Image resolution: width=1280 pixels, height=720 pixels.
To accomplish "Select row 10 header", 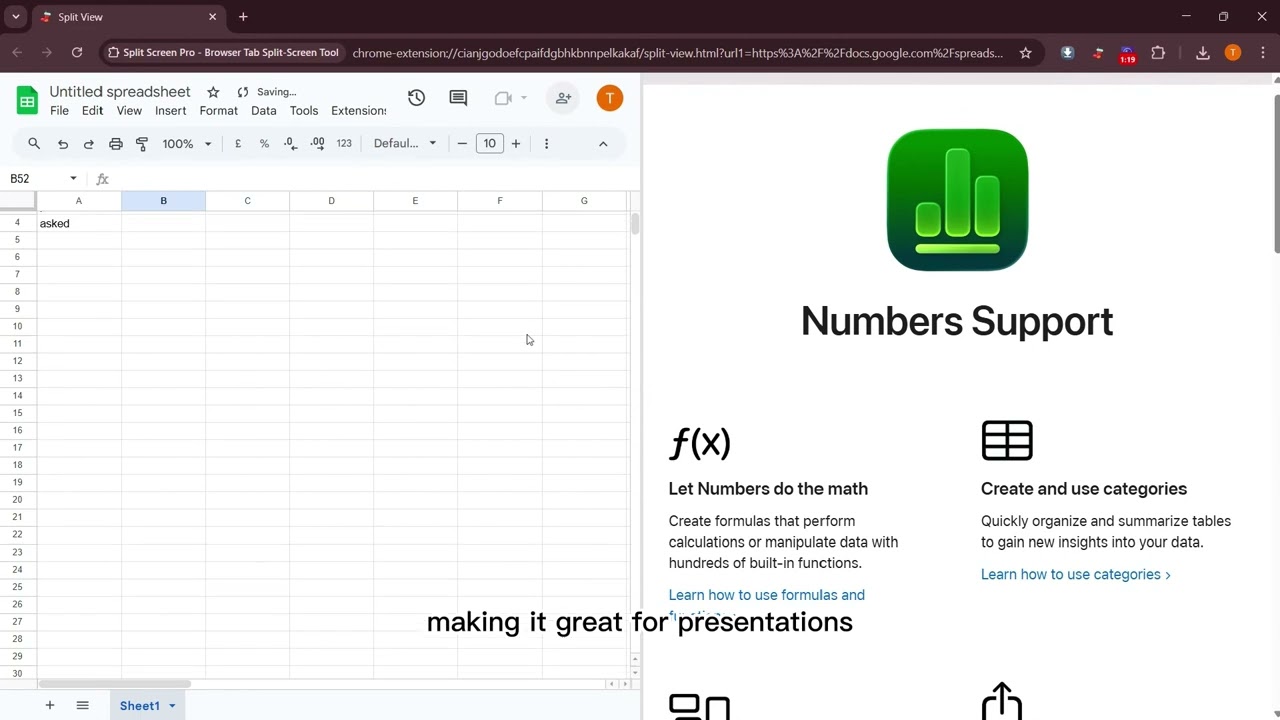I will tap(17, 326).
